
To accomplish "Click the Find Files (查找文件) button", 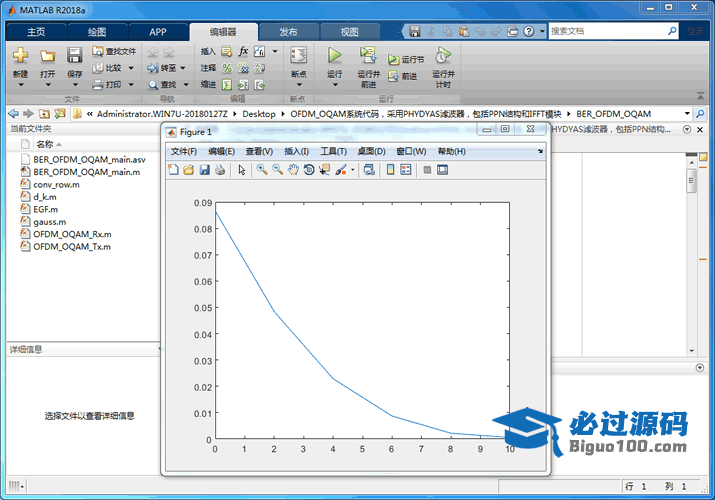I will pyautogui.click(x=113, y=51).
